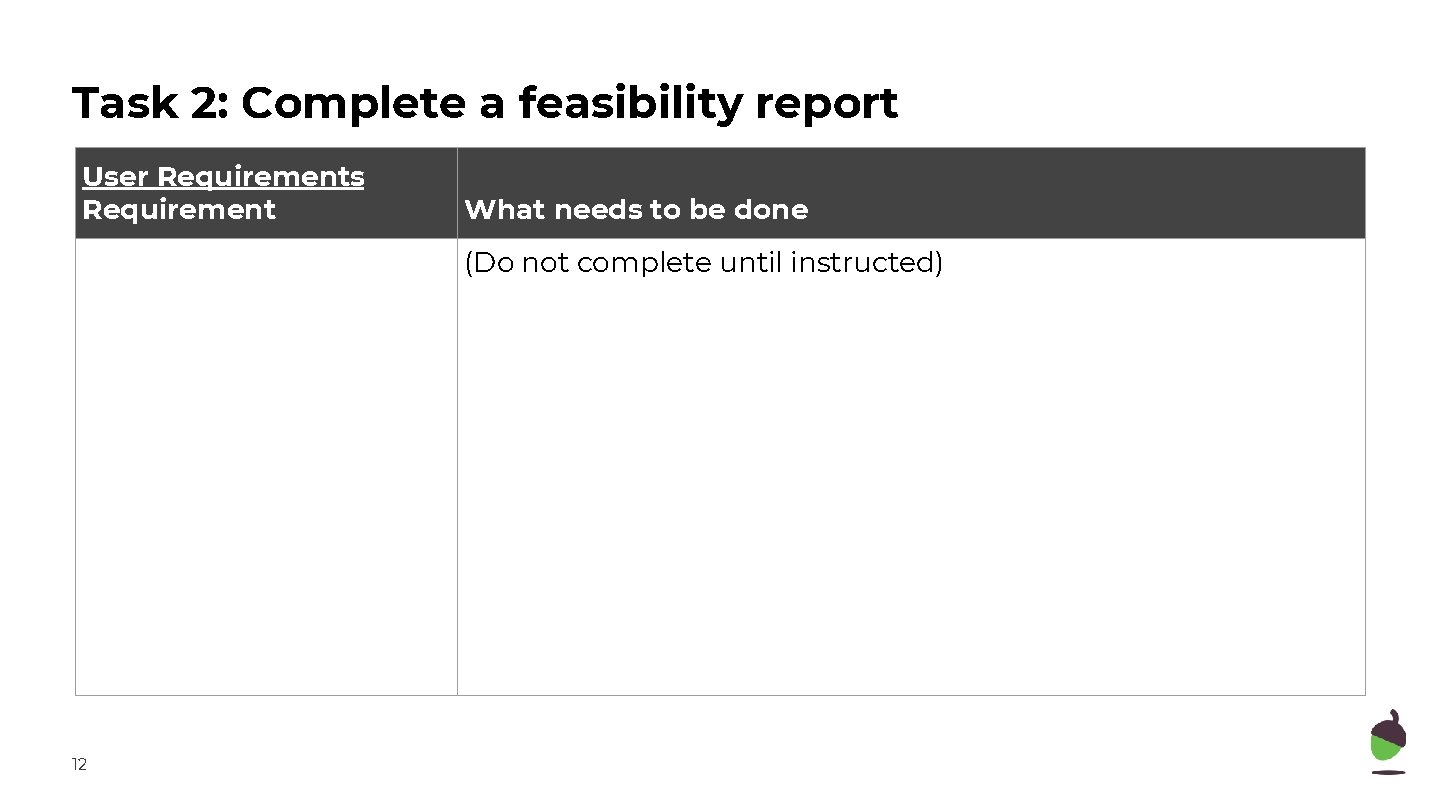Viewport: 1440px width, 810px height.
Task: Click the "Requirement" column header text
Action: tap(179, 209)
